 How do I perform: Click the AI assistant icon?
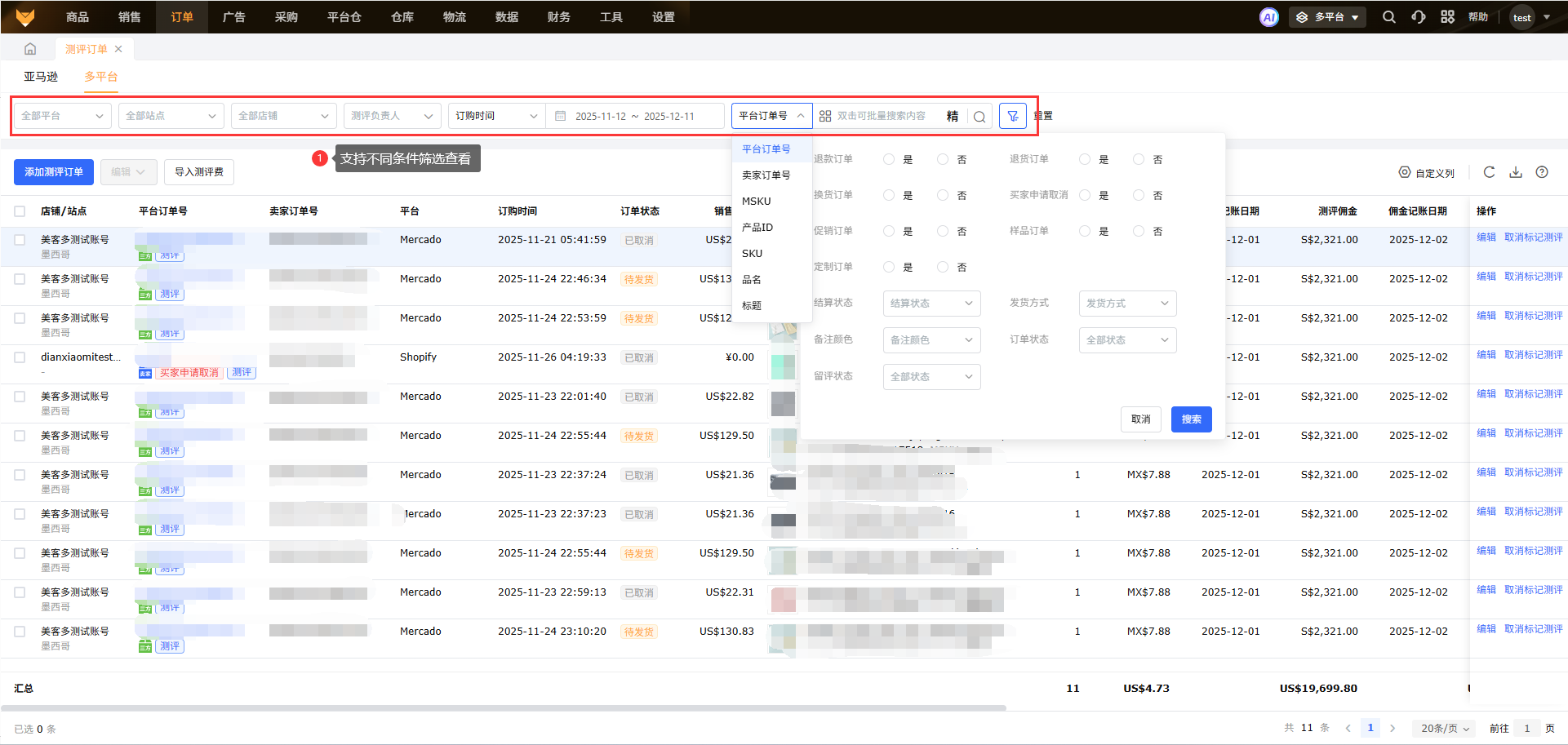pos(1268,17)
